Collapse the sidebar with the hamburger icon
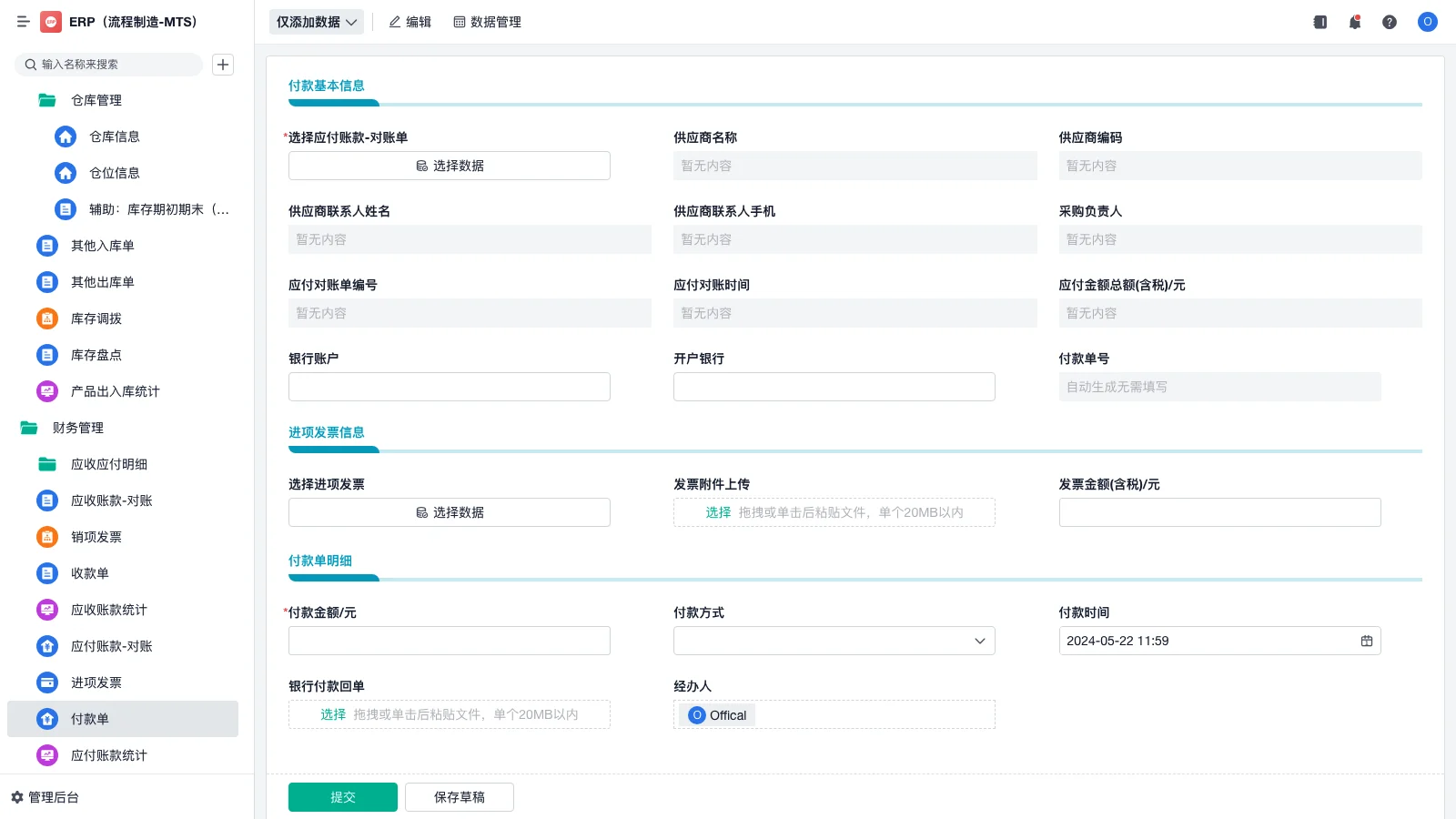 click(x=24, y=22)
